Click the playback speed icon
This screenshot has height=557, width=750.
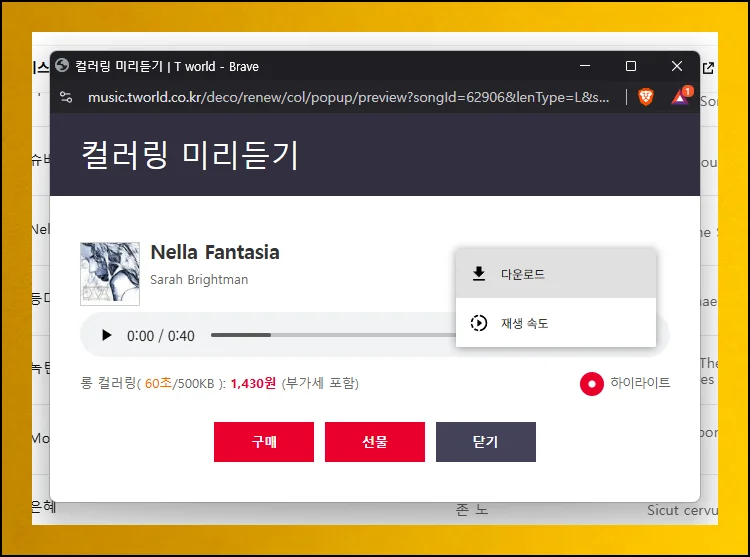(x=479, y=323)
